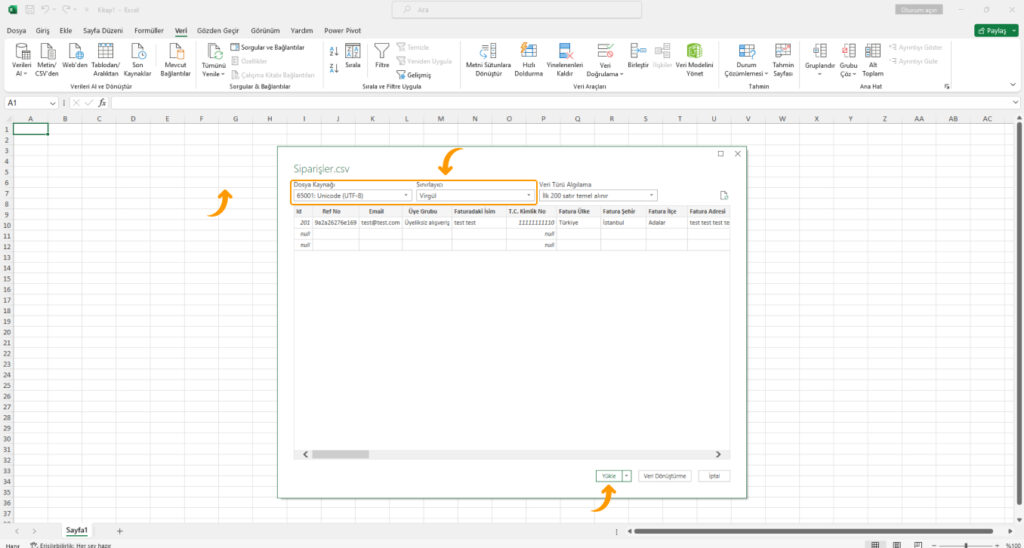Open the Sırala sort dialog
Viewport: 1024px width, 548px height.
[353, 56]
